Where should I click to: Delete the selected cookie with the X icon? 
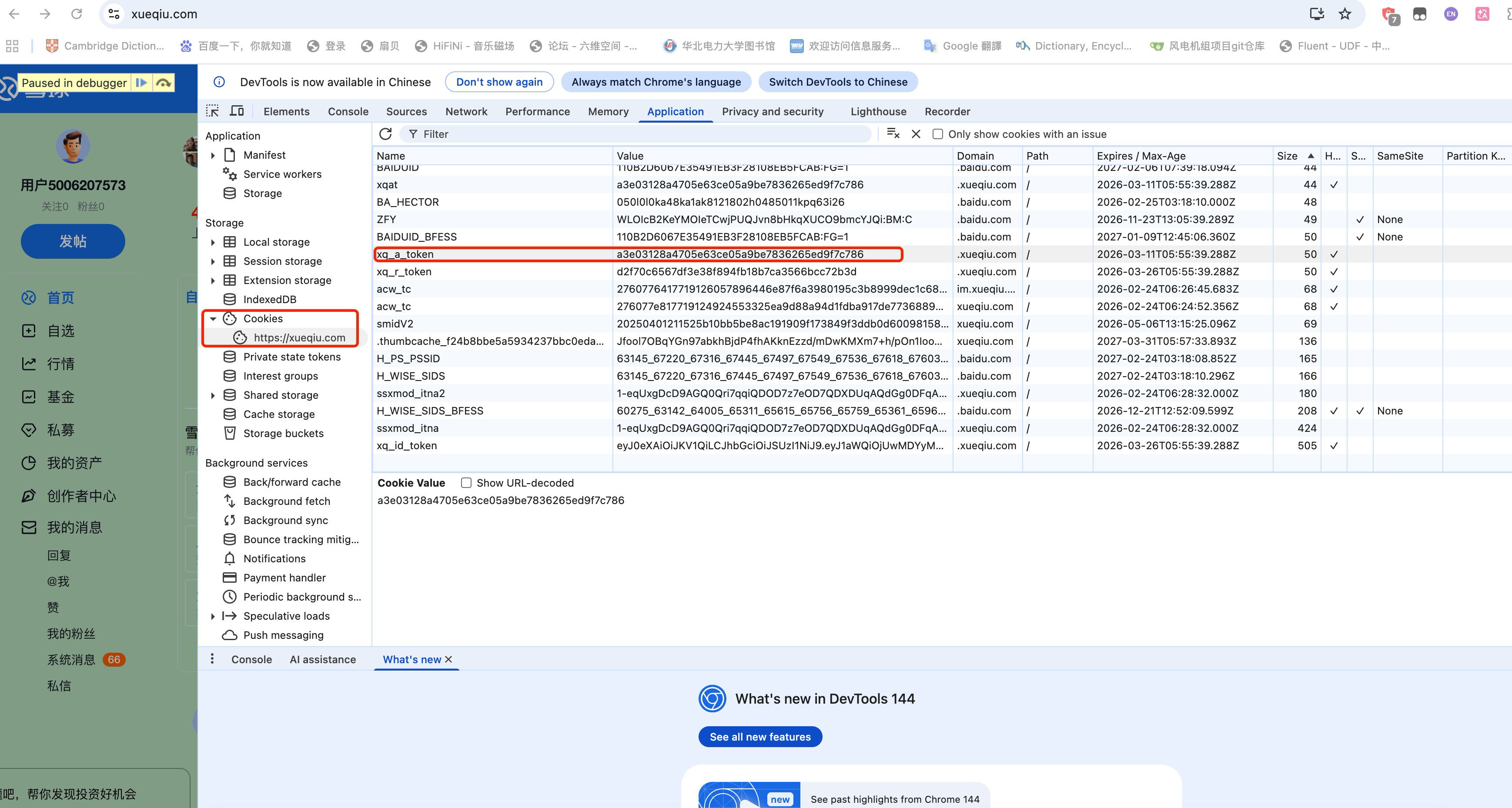[916, 134]
